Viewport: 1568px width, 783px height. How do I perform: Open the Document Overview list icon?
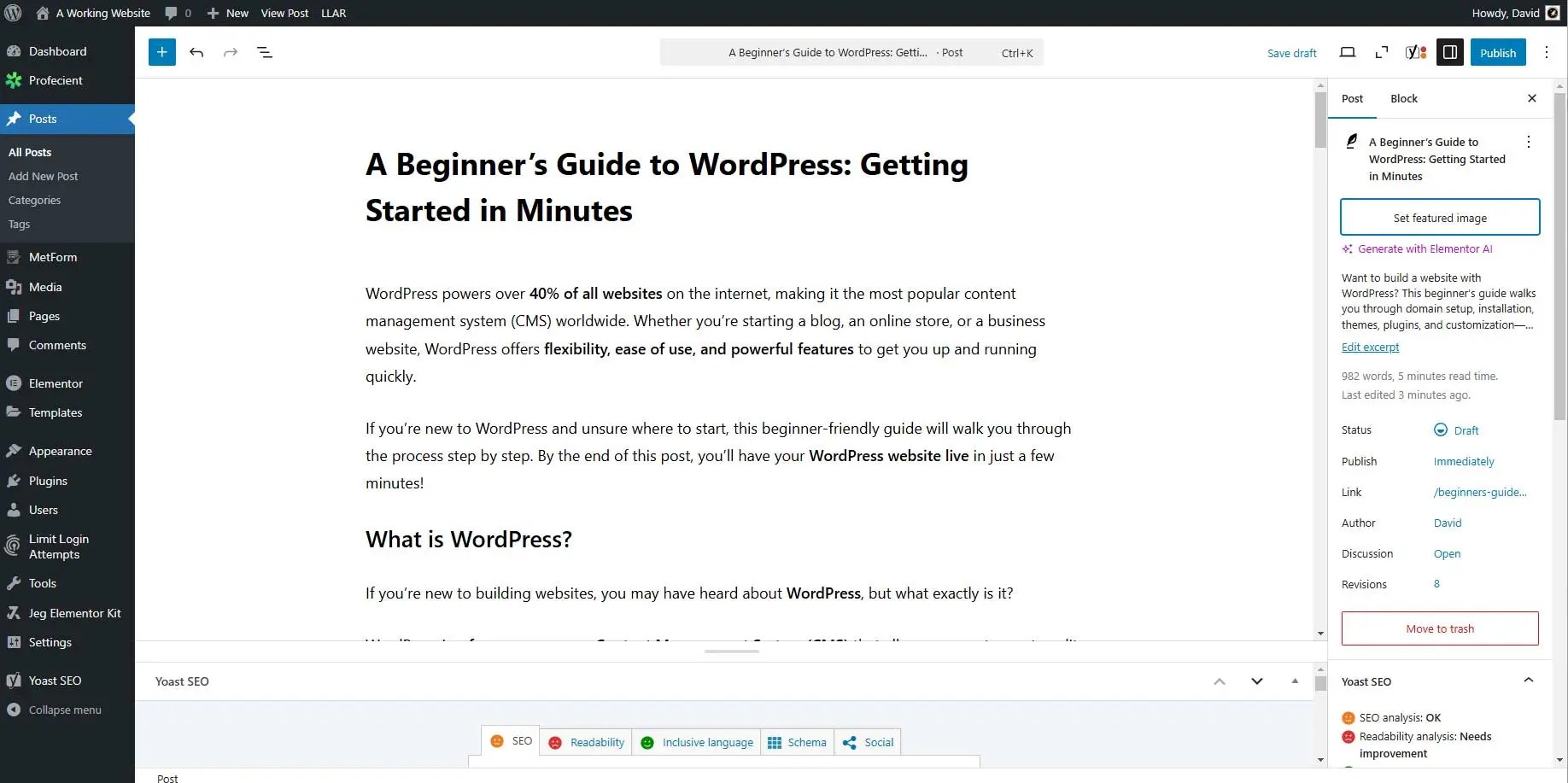(265, 52)
